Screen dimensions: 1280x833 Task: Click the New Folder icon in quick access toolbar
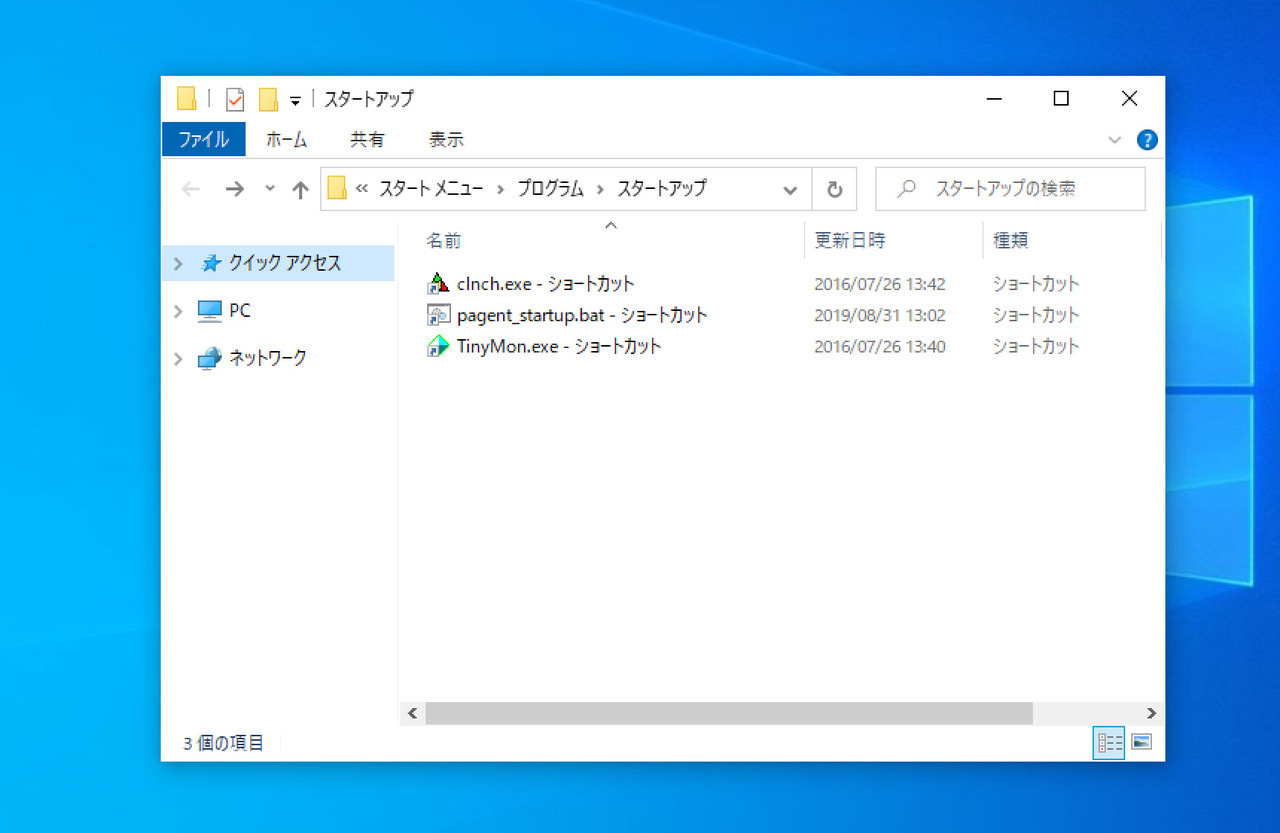pyautogui.click(x=268, y=99)
